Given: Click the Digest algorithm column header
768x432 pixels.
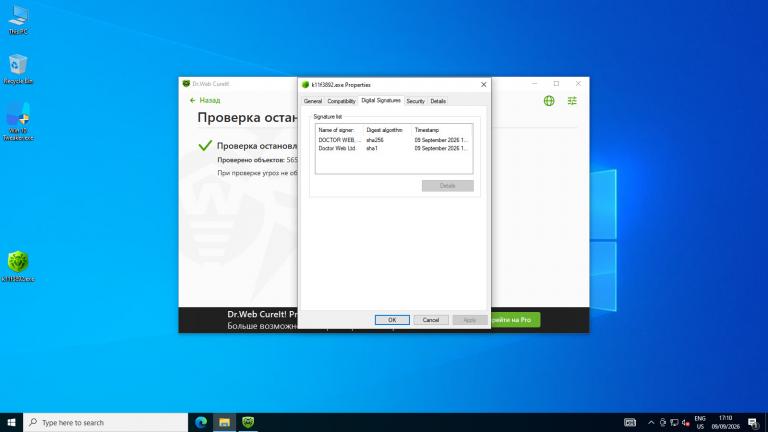Looking at the screenshot, I should pyautogui.click(x=387, y=130).
